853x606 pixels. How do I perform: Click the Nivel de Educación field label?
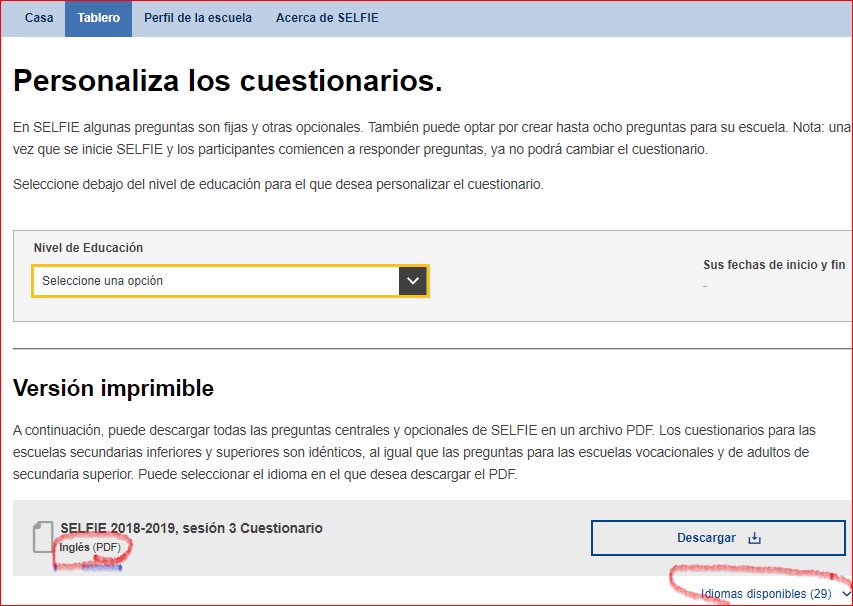pyautogui.click(x=88, y=248)
